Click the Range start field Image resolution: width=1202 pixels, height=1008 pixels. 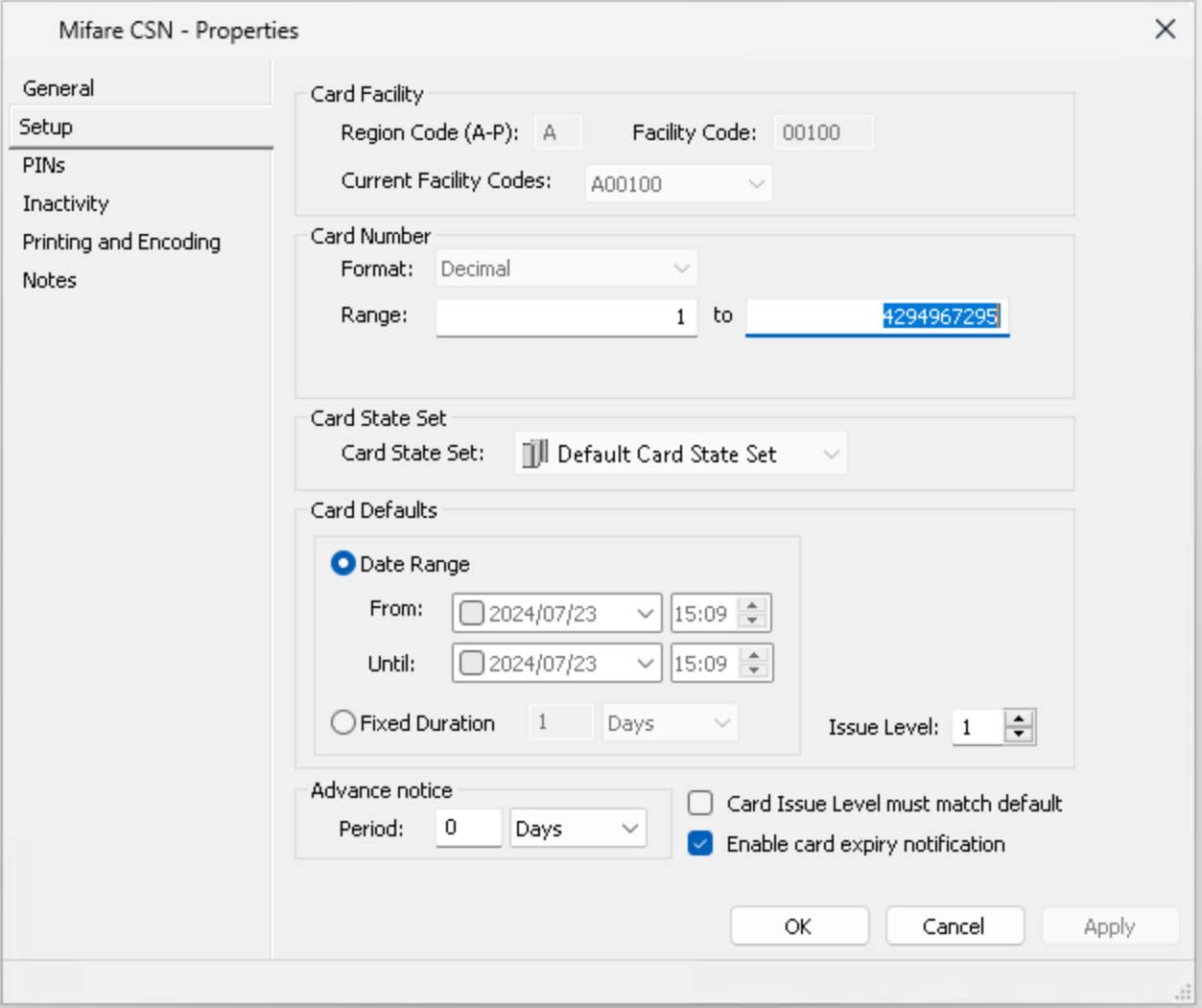pyautogui.click(x=566, y=316)
